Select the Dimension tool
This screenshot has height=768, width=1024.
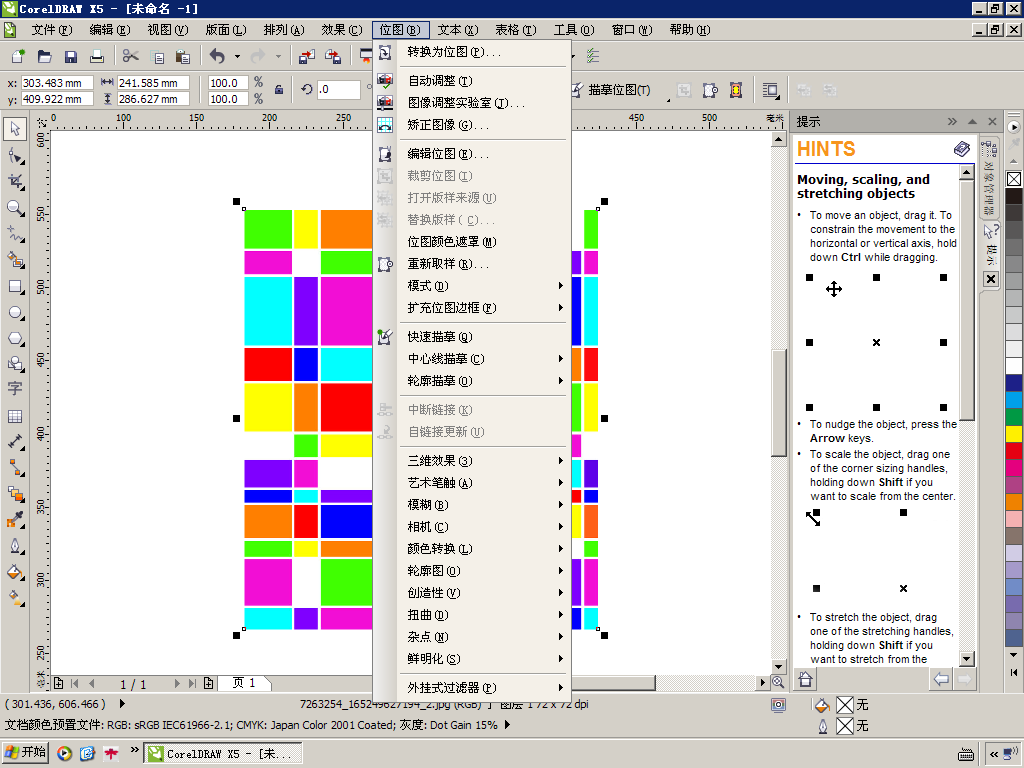tap(15, 442)
